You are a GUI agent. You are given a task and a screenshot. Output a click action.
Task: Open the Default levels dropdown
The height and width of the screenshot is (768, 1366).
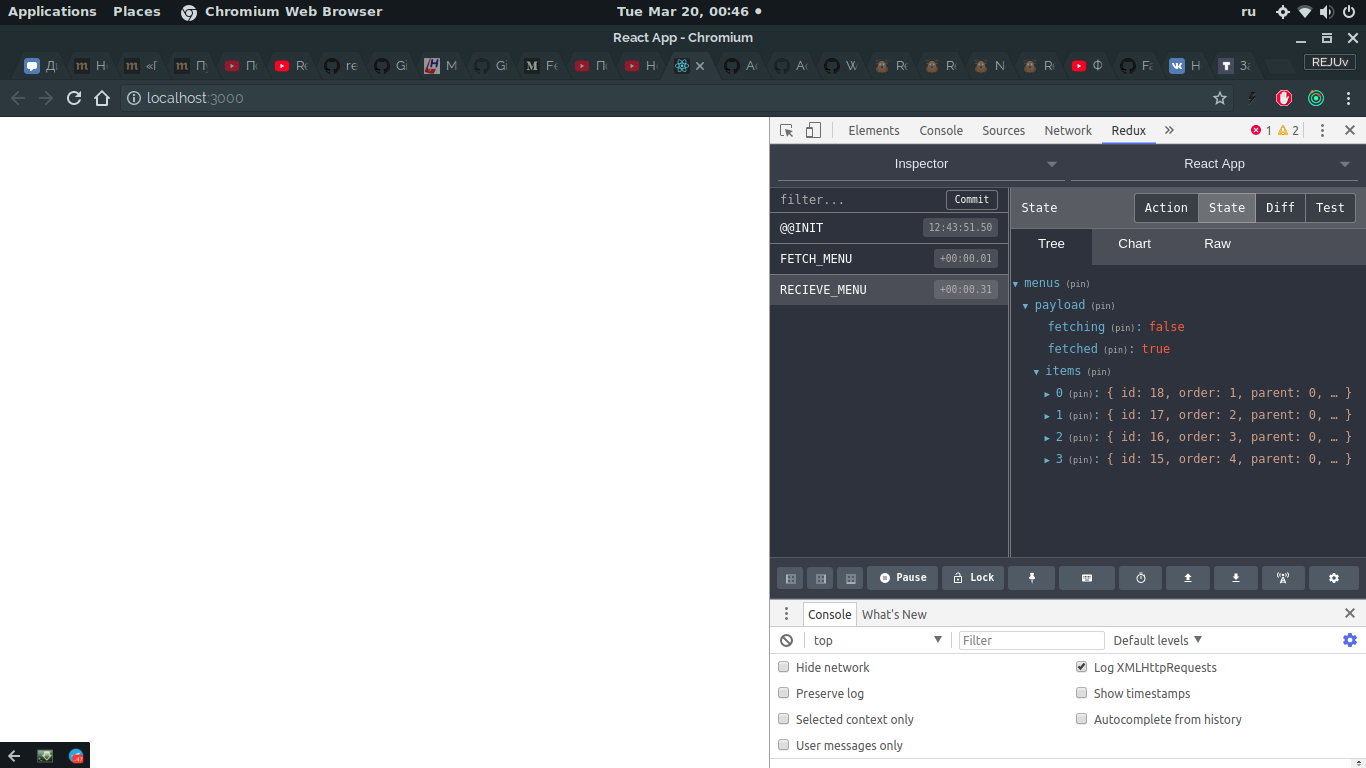coord(1158,640)
